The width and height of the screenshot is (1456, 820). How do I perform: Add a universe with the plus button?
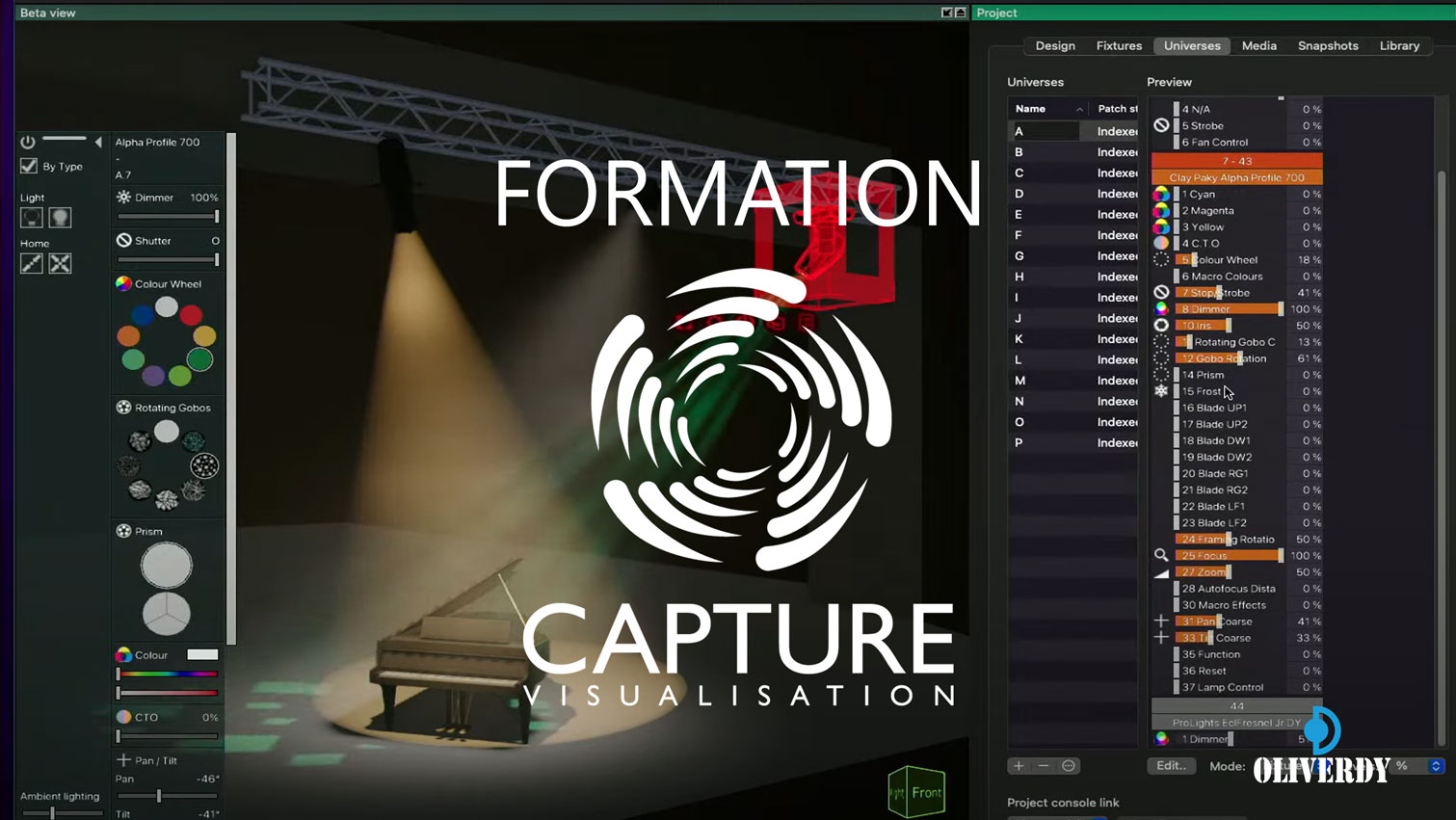(1019, 766)
